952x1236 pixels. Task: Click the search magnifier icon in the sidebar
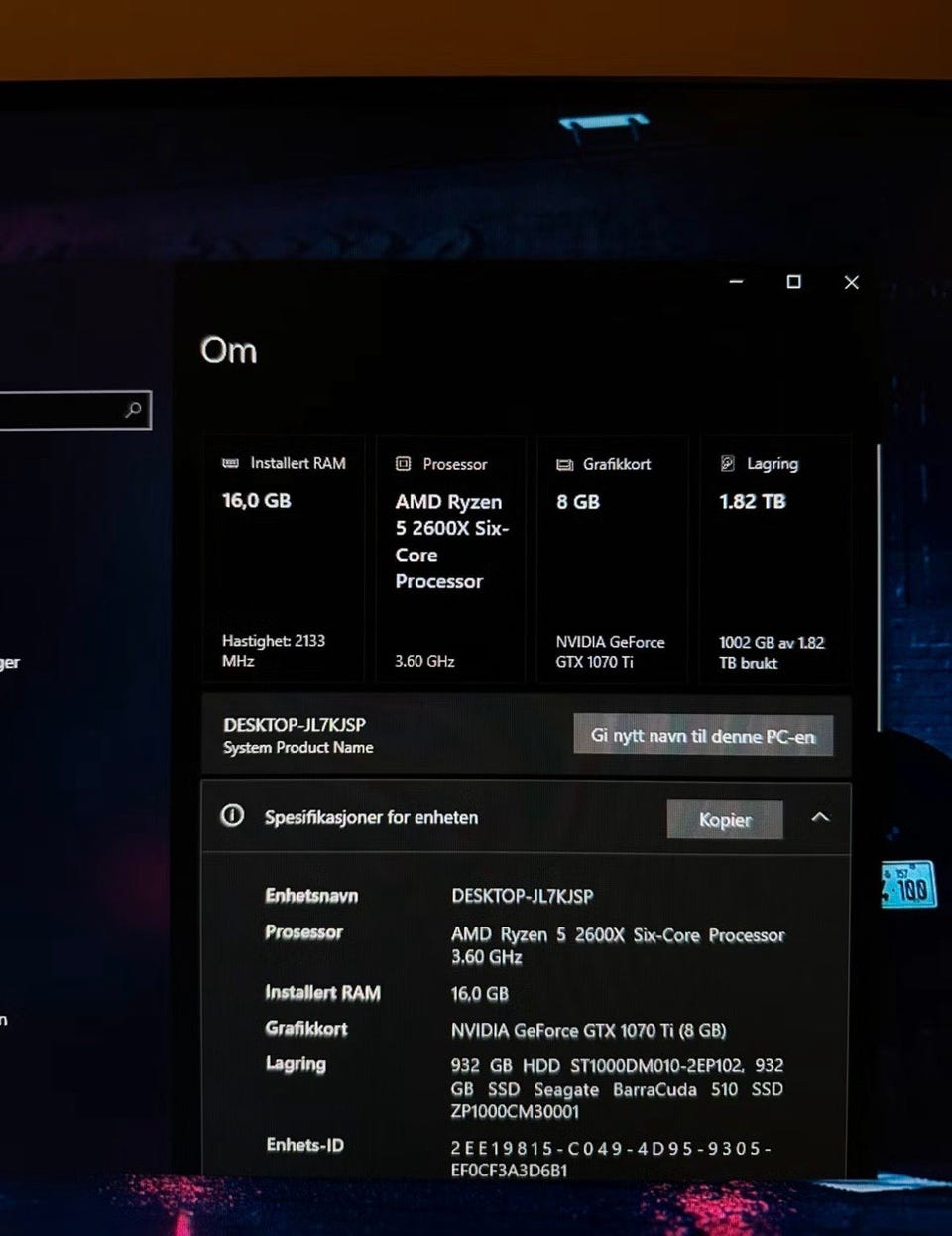pyautogui.click(x=133, y=410)
